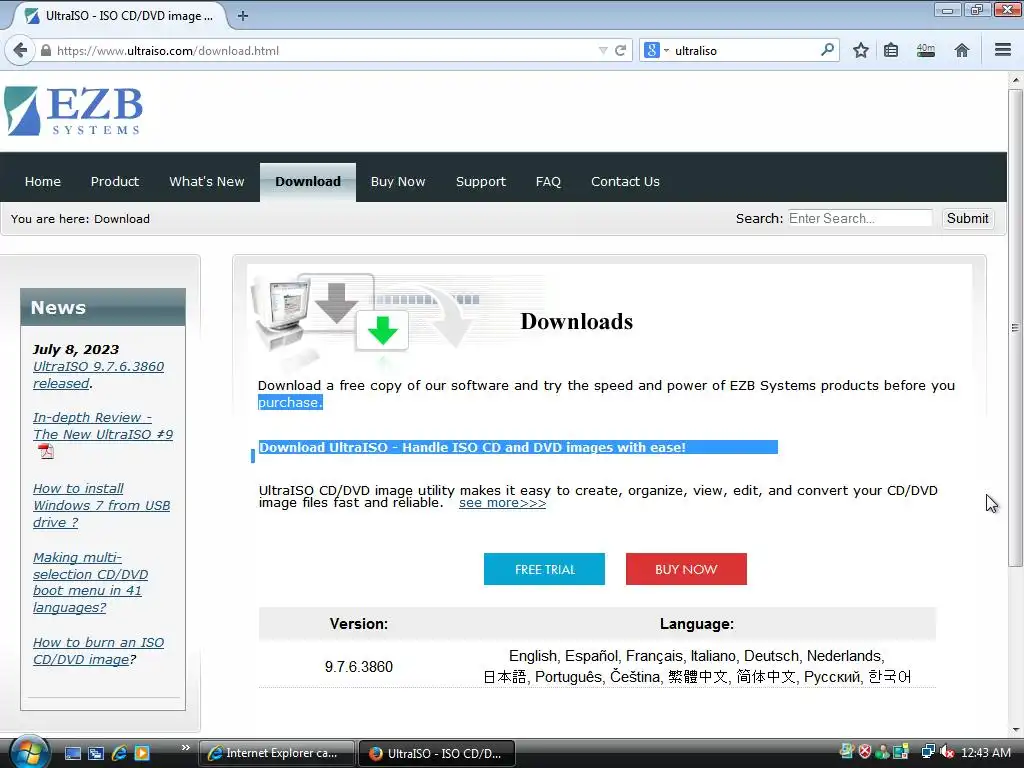
Task: Follow the see more>>> link
Action: 502,503
